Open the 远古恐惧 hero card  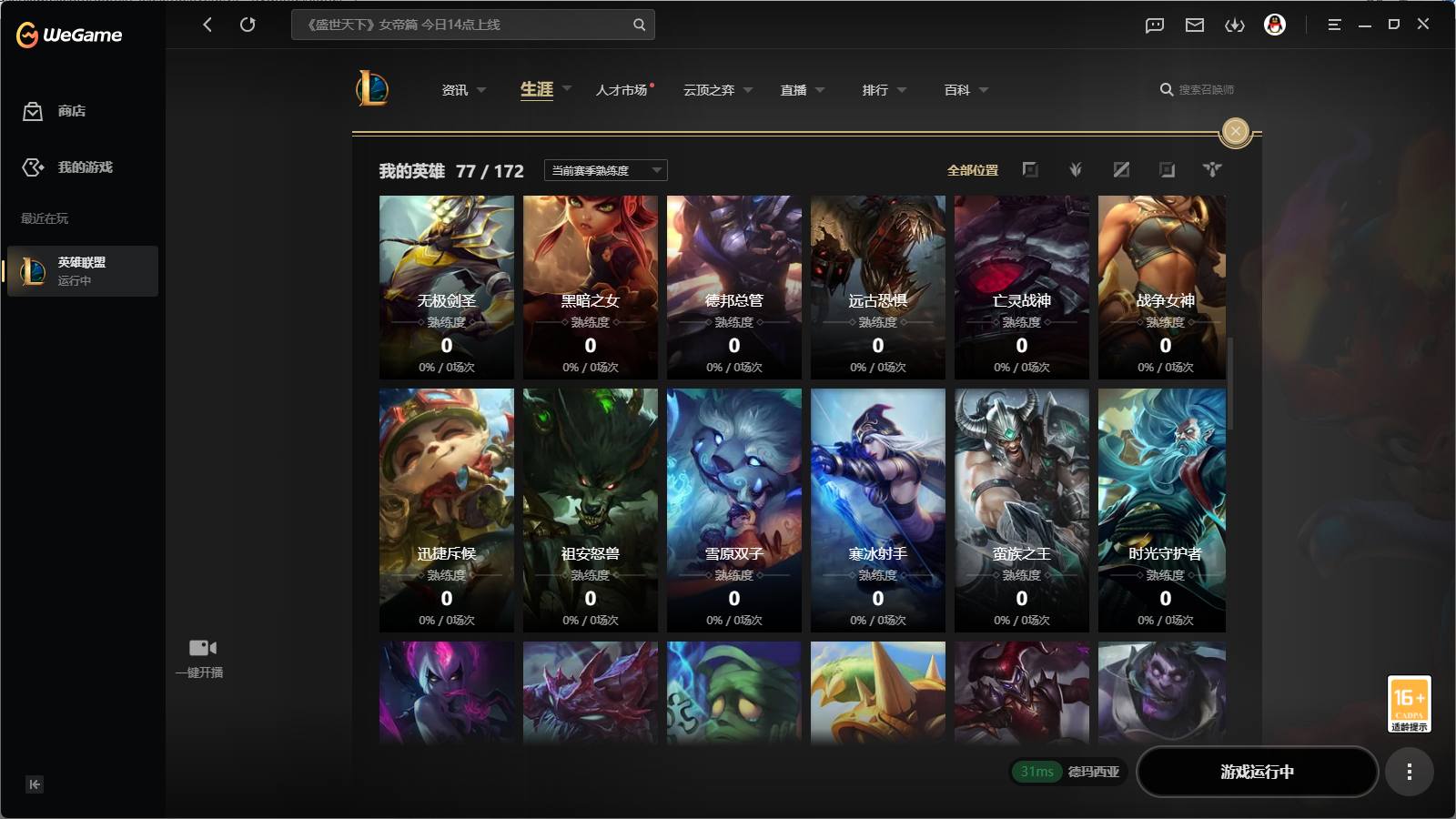coord(878,288)
